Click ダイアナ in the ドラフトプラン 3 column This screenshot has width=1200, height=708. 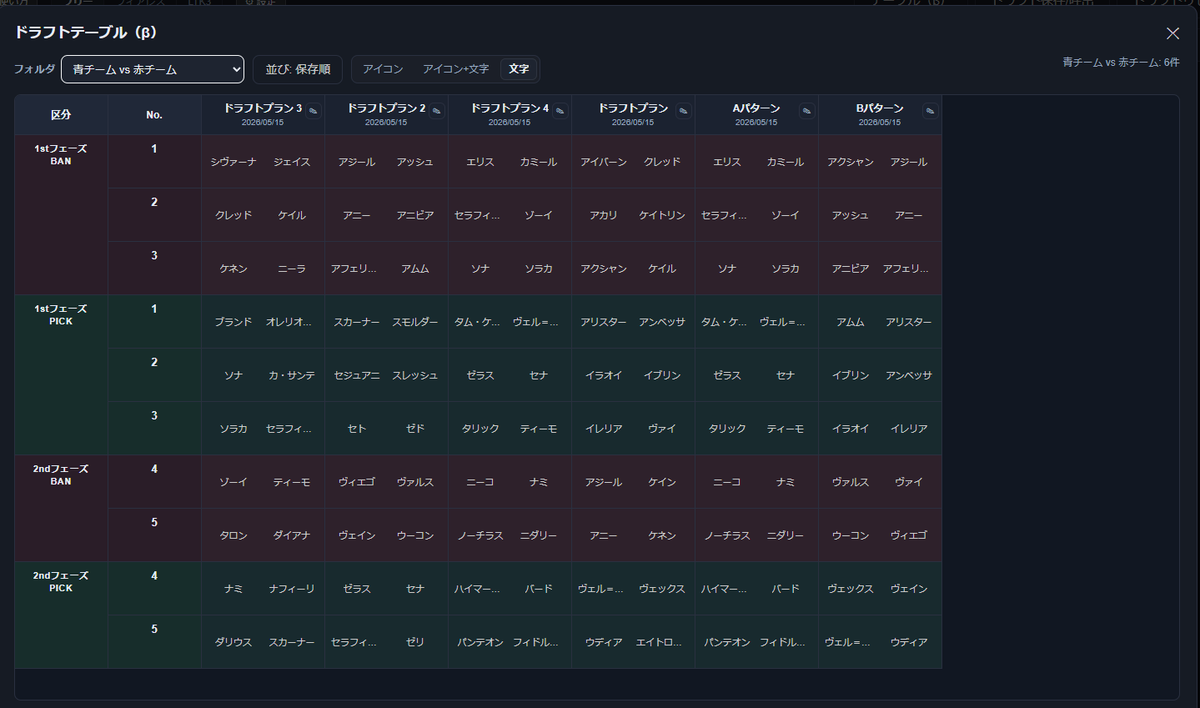pyautogui.click(x=292, y=535)
